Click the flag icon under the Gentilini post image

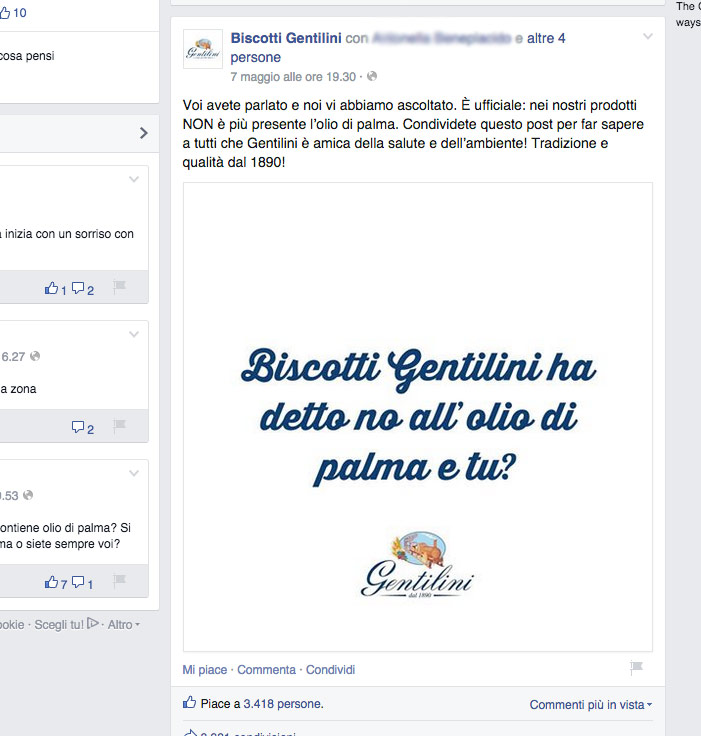click(x=636, y=668)
